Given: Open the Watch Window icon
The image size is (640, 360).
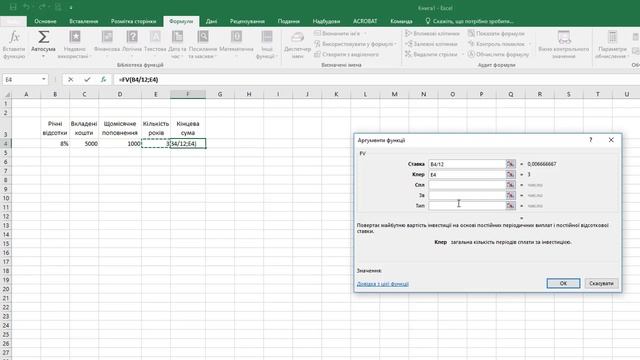Looking at the screenshot, I should [x=564, y=38].
